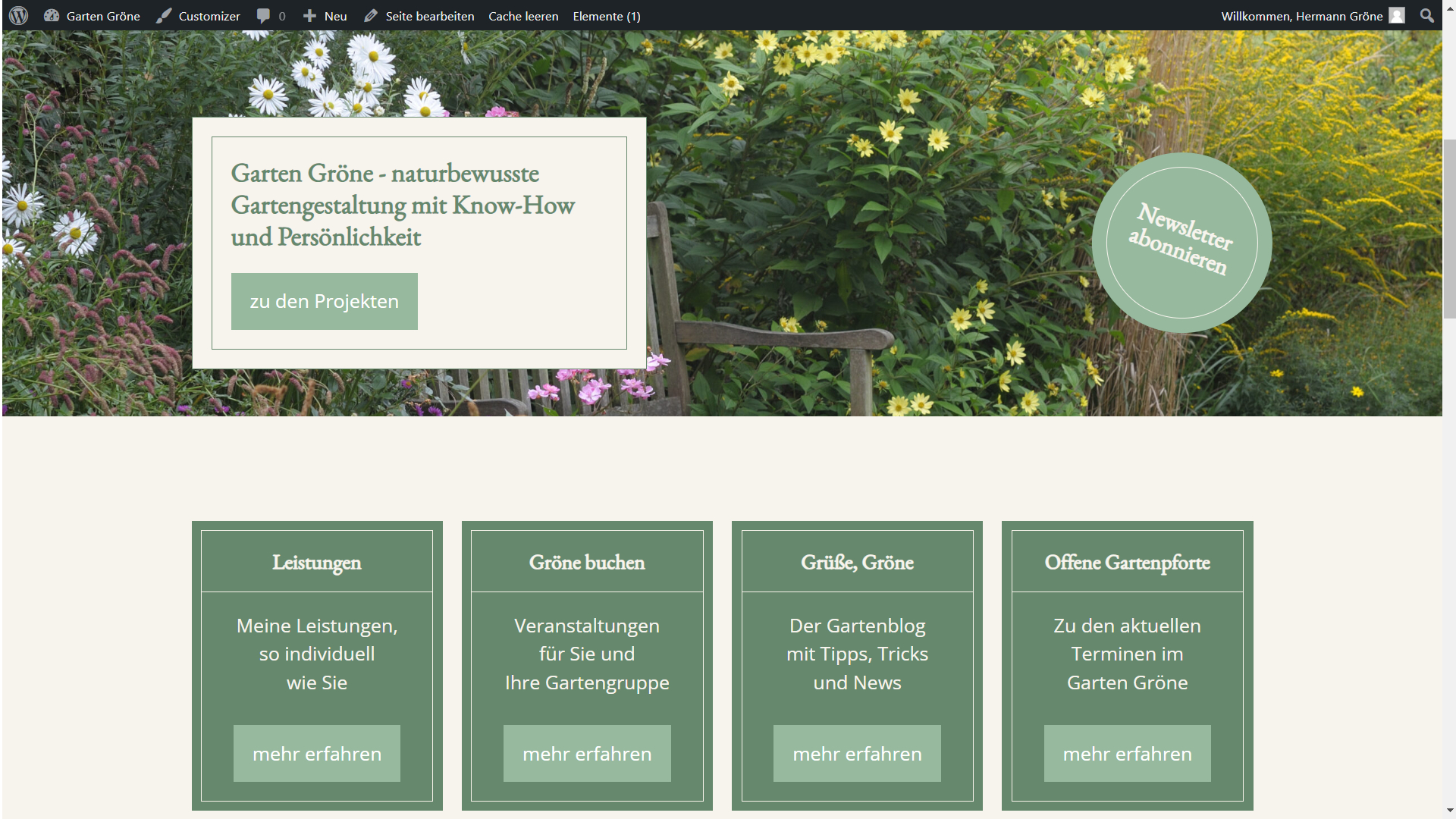Click the scrollbar down arrow
The image size is (1456, 819).
click(x=1449, y=811)
